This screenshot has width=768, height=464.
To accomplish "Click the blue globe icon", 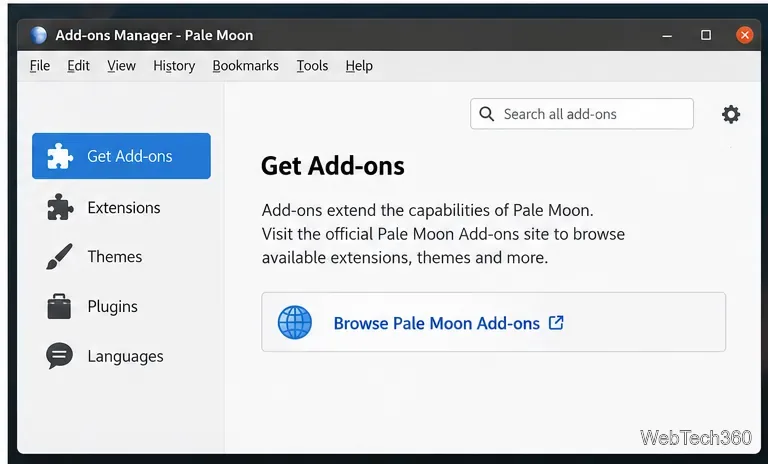I will coord(295,322).
